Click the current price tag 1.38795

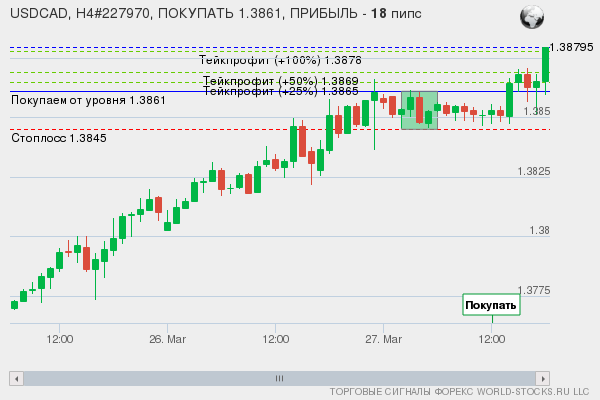click(x=571, y=47)
